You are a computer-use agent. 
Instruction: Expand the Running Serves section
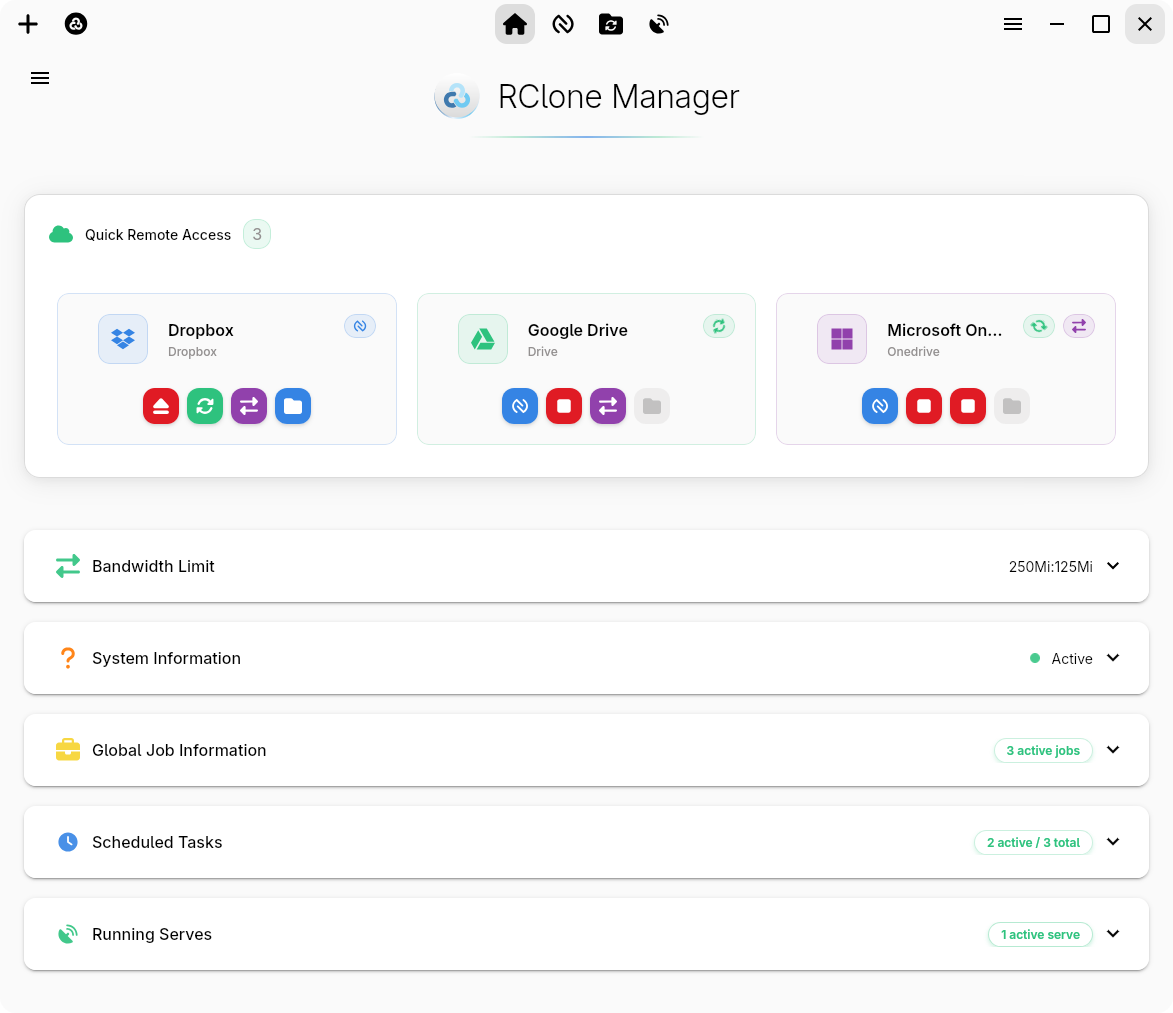[x=1113, y=934]
